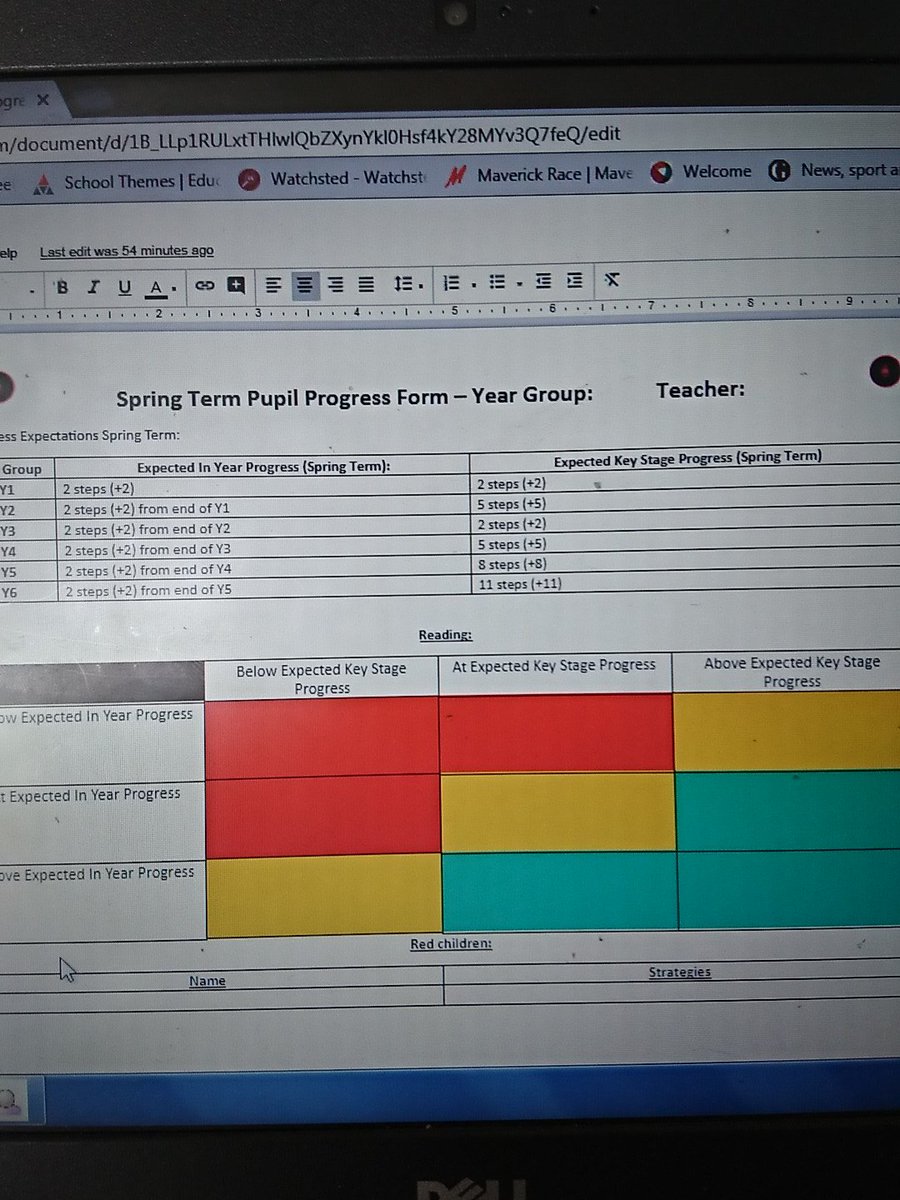This screenshot has width=900, height=1200.
Task: Click the 'Strategies' column header
Action: (680, 972)
